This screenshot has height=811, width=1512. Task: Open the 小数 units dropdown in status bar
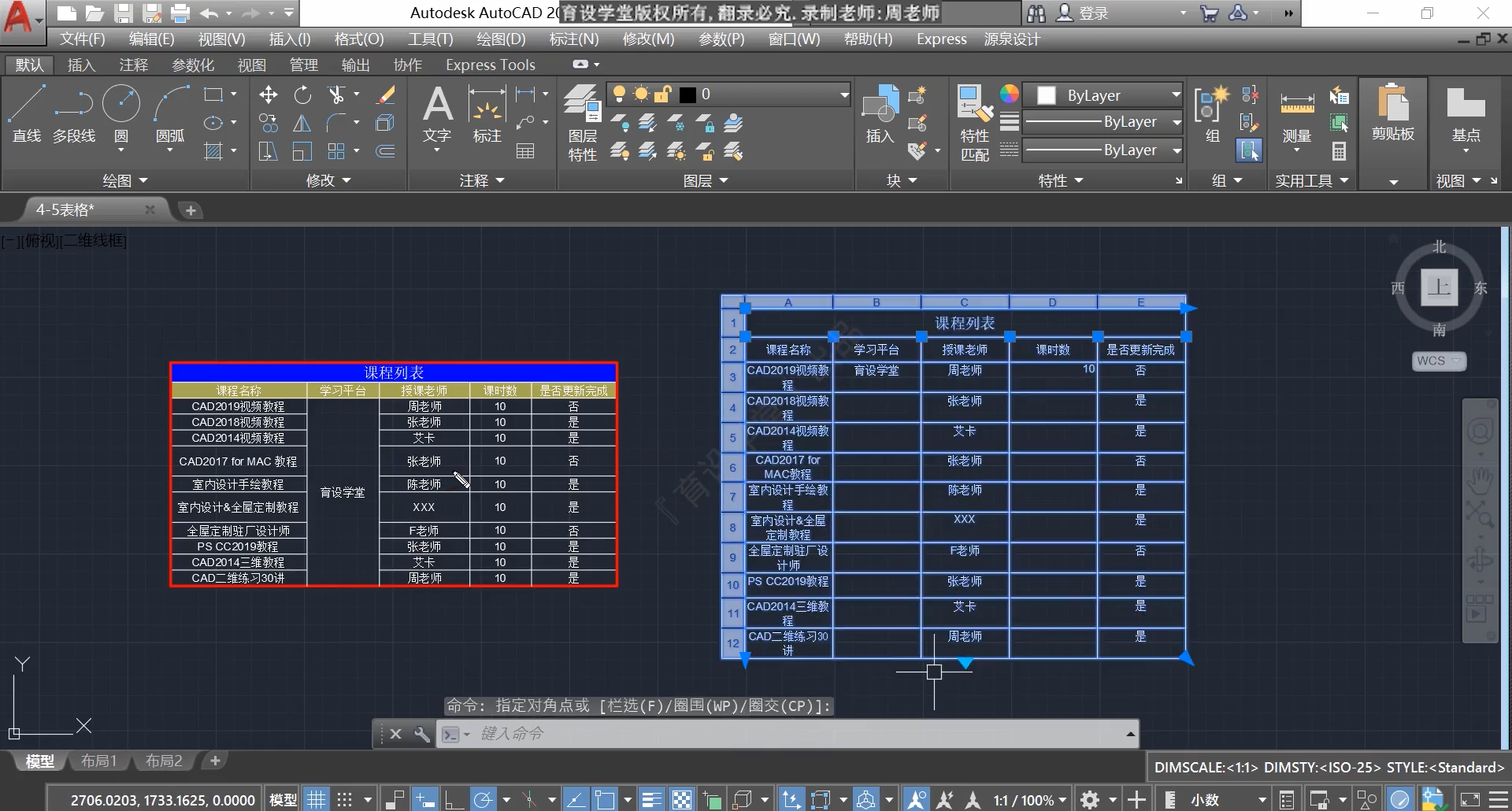click(1228, 800)
